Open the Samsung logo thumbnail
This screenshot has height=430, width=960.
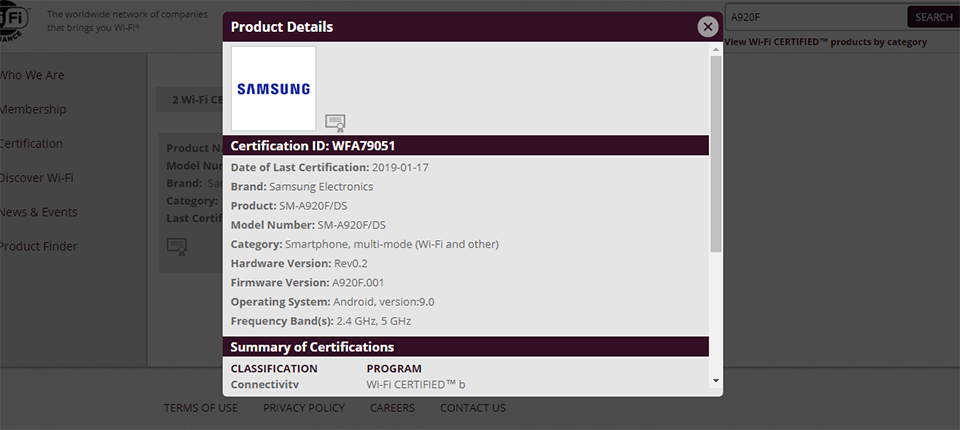tap(274, 88)
